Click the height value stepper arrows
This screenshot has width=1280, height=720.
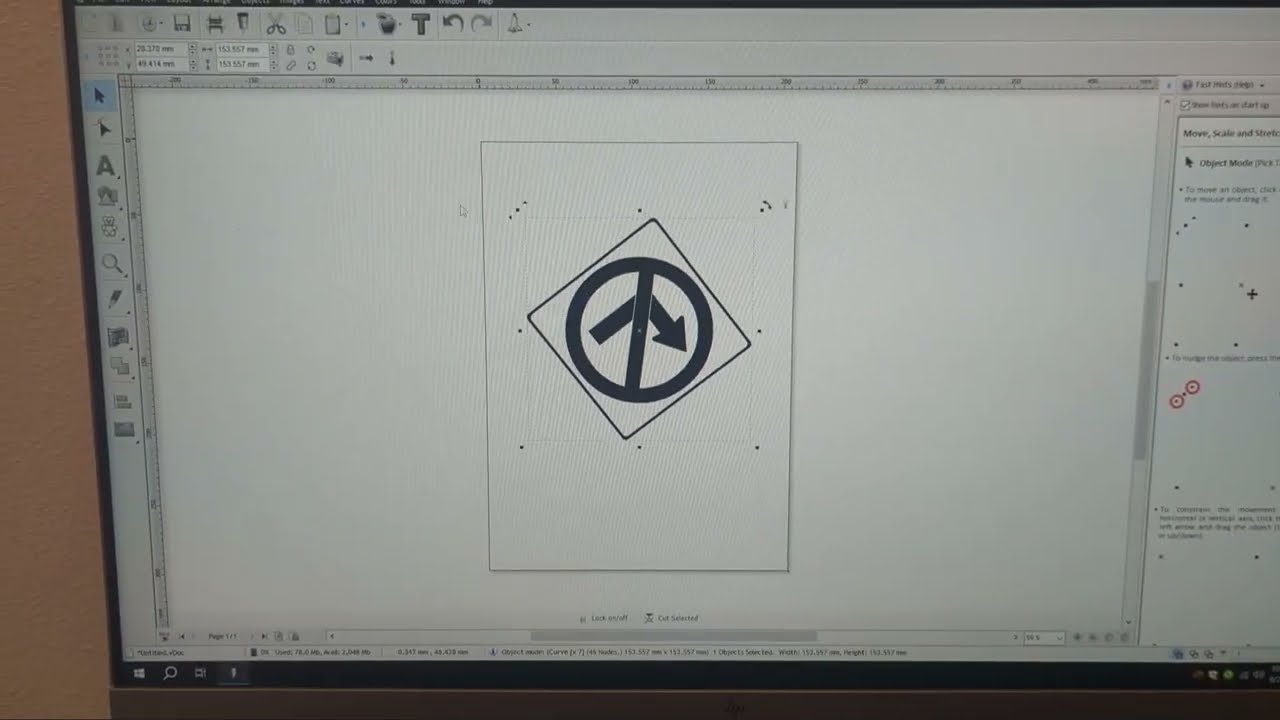[x=273, y=64]
